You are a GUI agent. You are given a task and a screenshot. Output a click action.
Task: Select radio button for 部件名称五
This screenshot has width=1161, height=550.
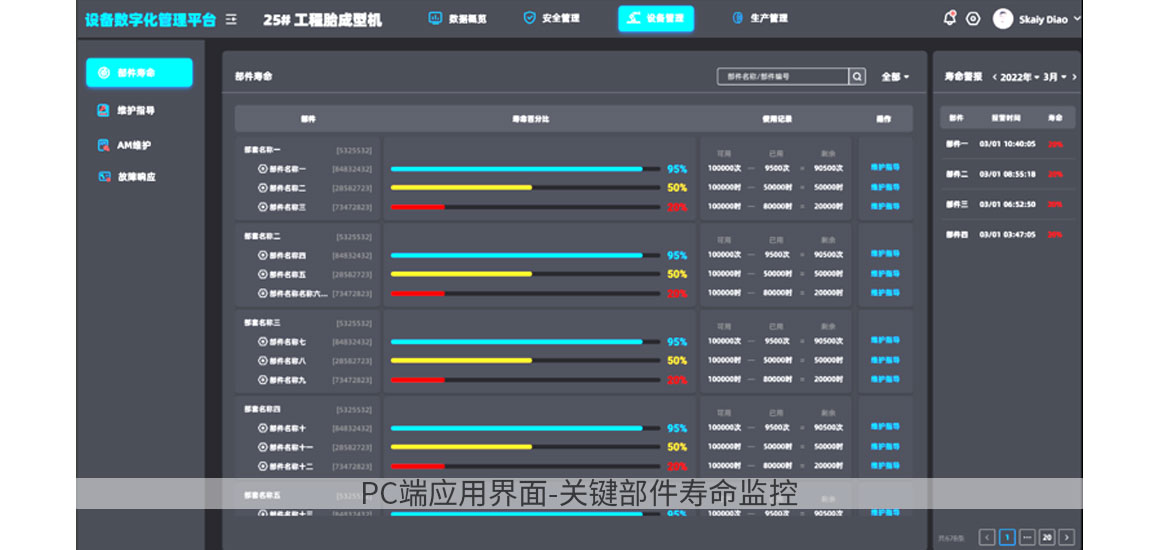click(x=263, y=274)
